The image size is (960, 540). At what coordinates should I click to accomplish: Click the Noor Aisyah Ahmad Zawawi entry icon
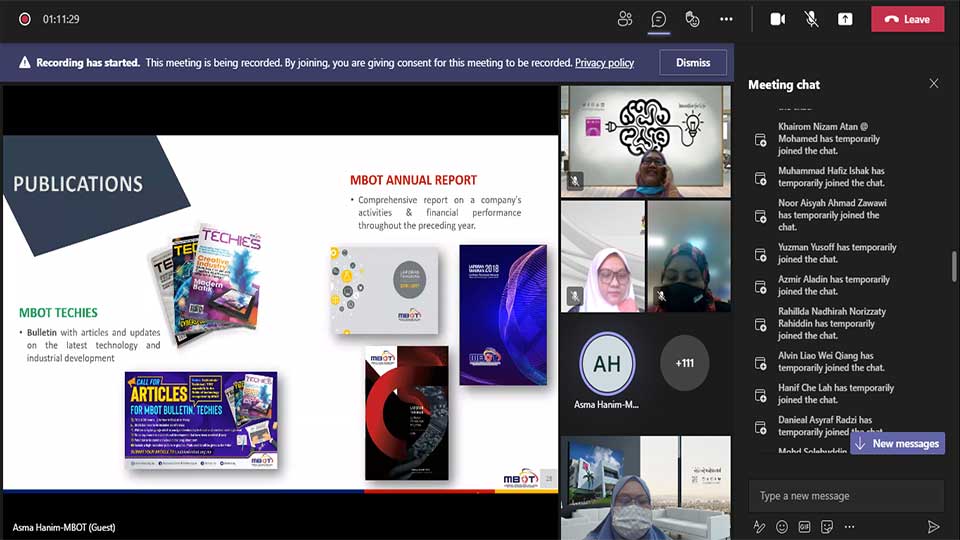(760, 216)
